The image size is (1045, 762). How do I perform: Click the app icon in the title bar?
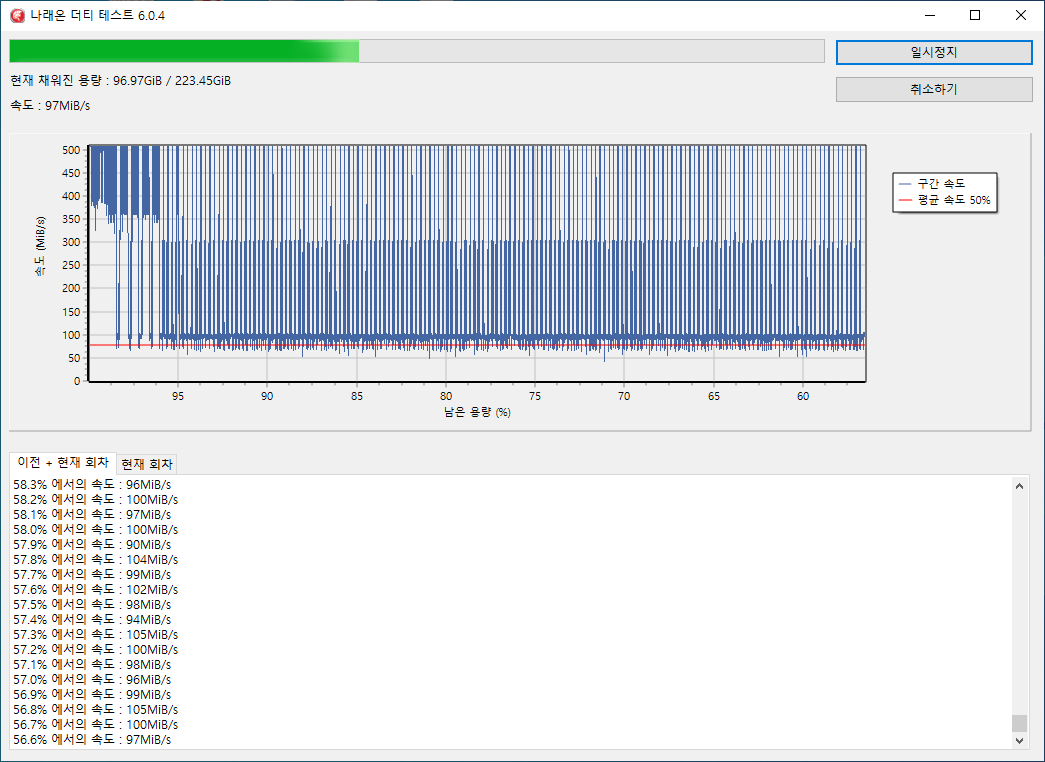click(17, 15)
